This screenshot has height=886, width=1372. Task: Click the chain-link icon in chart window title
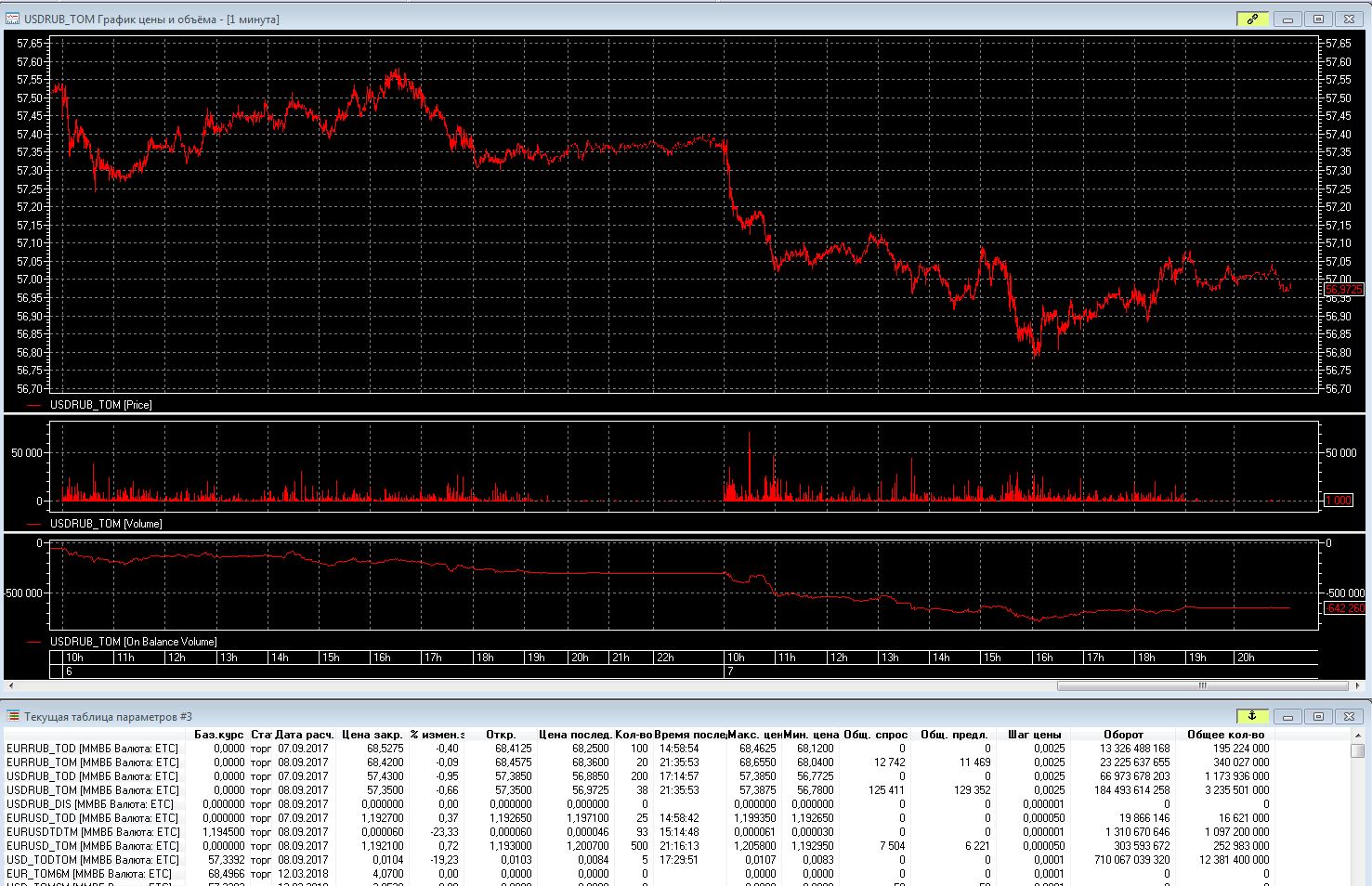pos(1251,19)
